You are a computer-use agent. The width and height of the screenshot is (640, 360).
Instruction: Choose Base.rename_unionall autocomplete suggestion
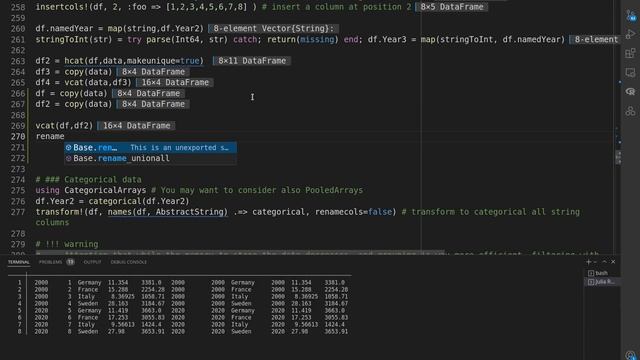coord(150,158)
